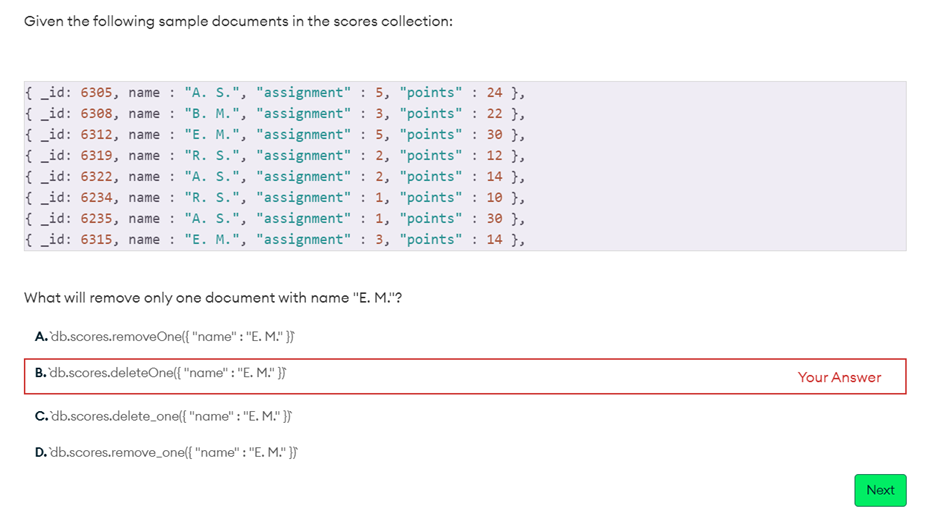Click the _id value 6234
Image resolution: width=940 pixels, height=519 pixels.
96,198
